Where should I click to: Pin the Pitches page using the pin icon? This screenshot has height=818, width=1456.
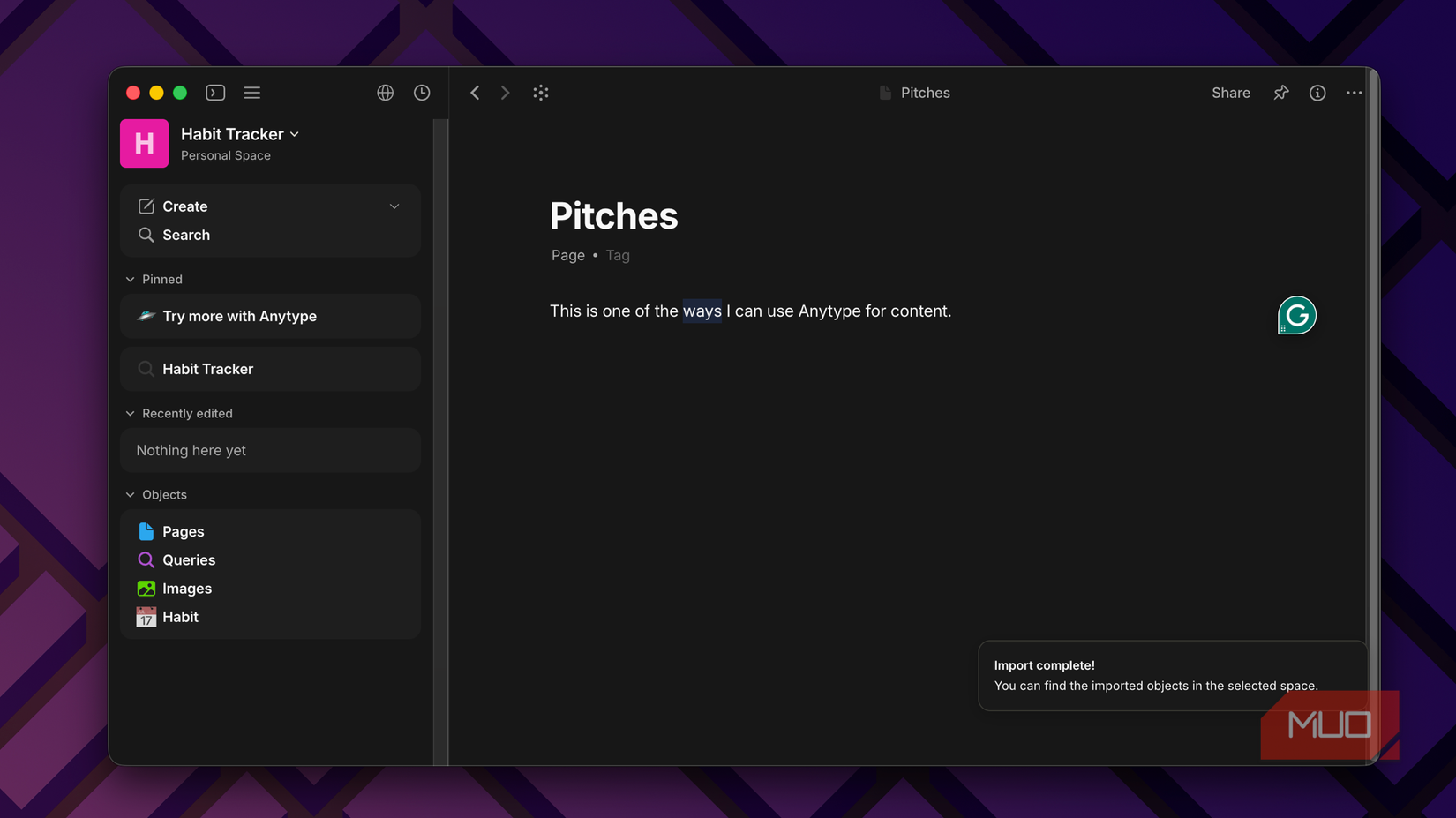point(1280,93)
